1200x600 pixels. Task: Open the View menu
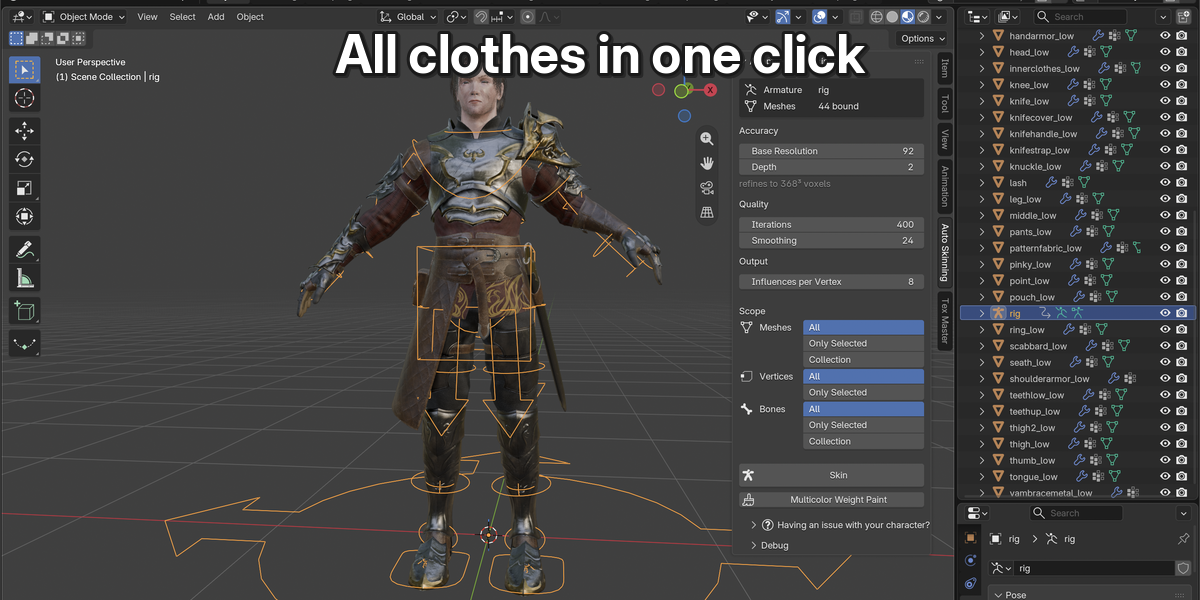coord(147,17)
